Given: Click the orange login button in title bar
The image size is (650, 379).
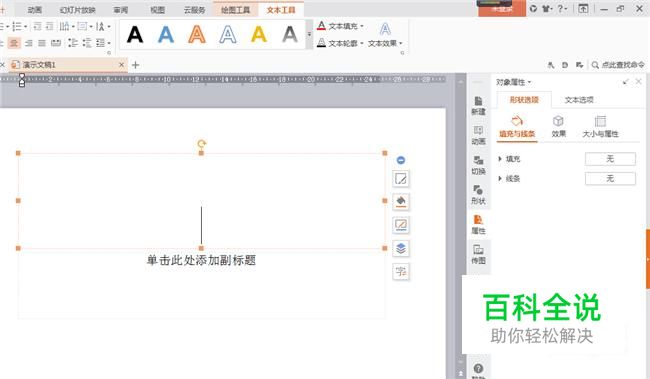Looking at the screenshot, I should [502, 8].
